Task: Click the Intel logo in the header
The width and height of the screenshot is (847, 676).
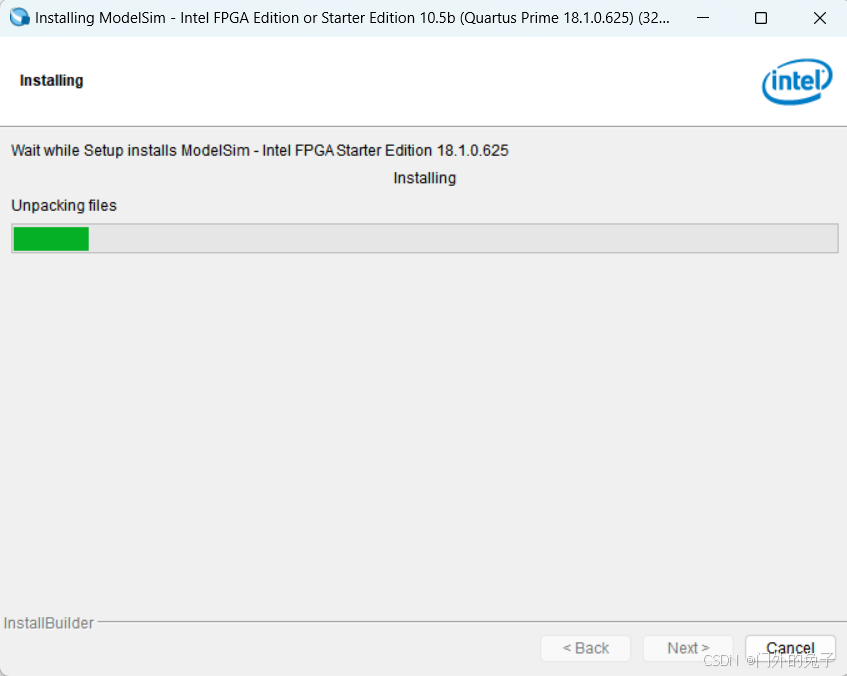Action: point(797,82)
